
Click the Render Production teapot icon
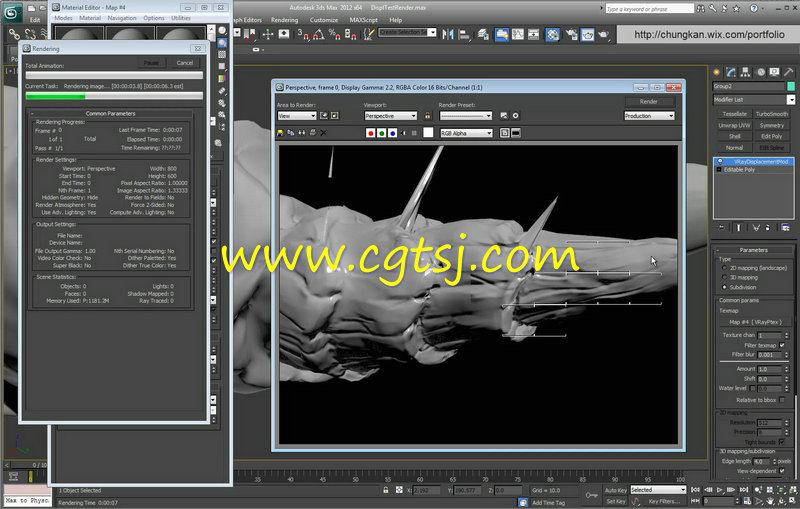tap(604, 34)
